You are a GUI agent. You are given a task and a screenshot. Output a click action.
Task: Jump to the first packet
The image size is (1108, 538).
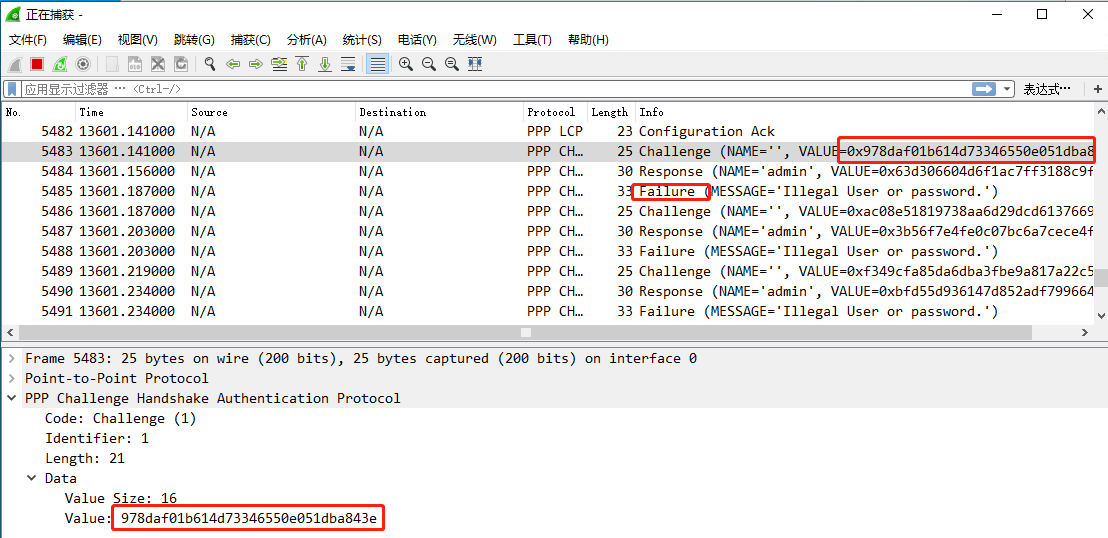302,64
